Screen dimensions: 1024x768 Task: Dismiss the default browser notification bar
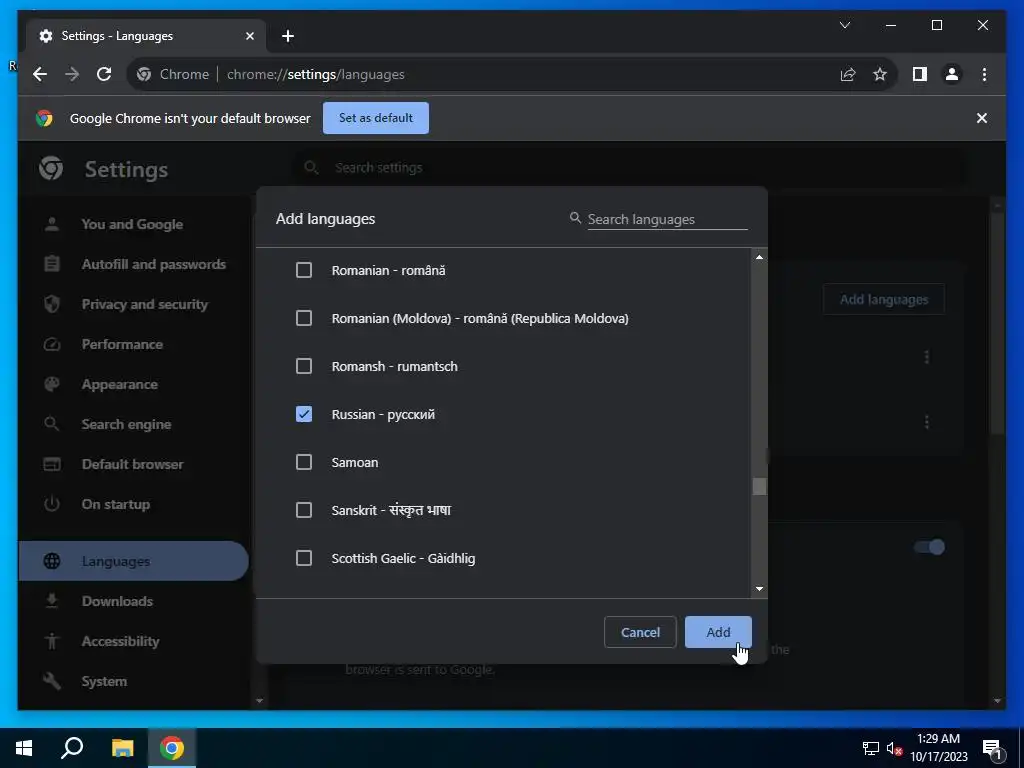(982, 118)
